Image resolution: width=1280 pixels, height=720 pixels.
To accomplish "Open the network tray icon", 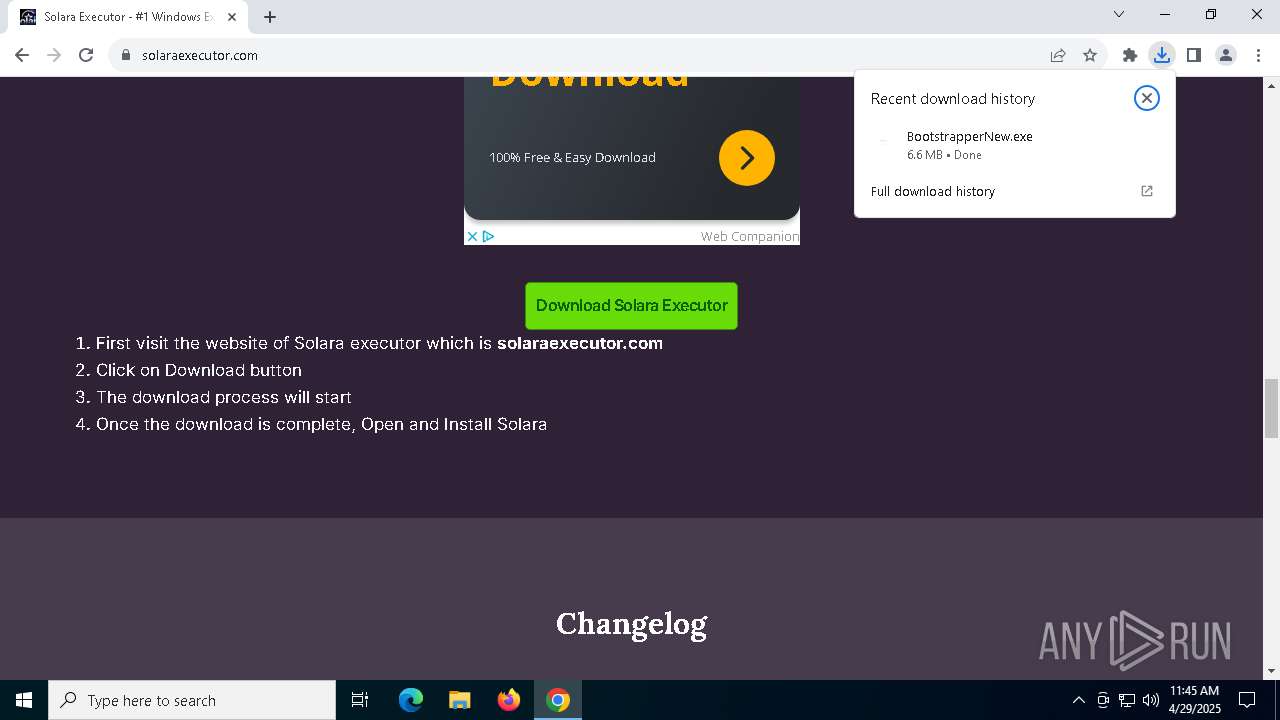I will tap(1127, 700).
